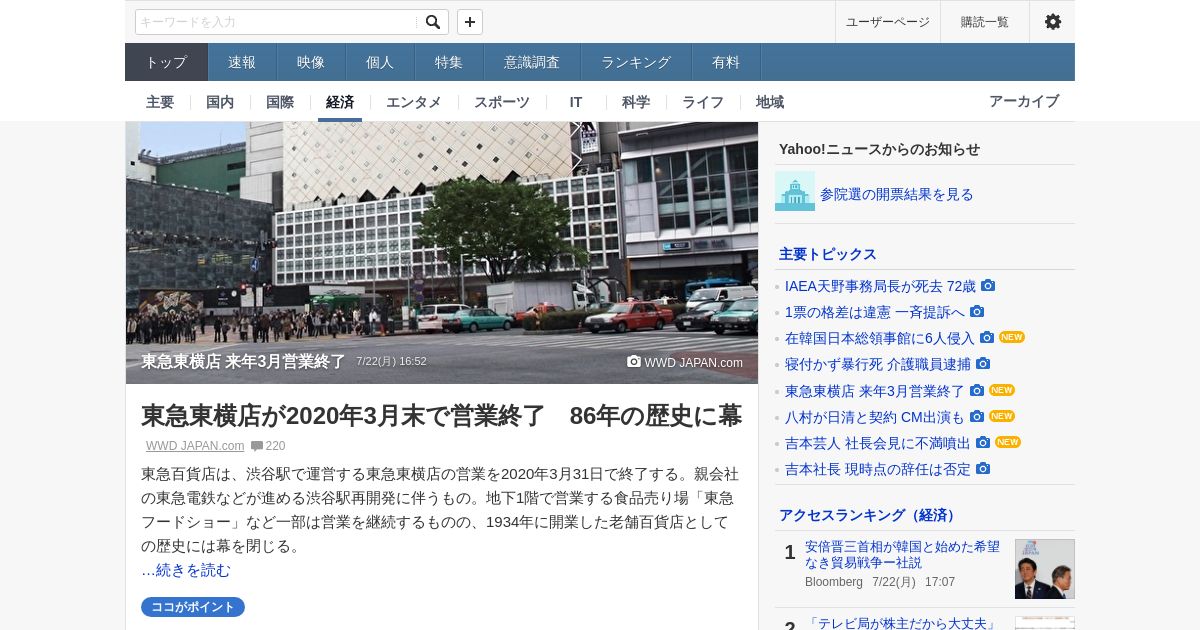Open rank 2 article 「テレビ局が株主だから大丈夫」
The width and height of the screenshot is (1200, 630).
tap(902, 623)
